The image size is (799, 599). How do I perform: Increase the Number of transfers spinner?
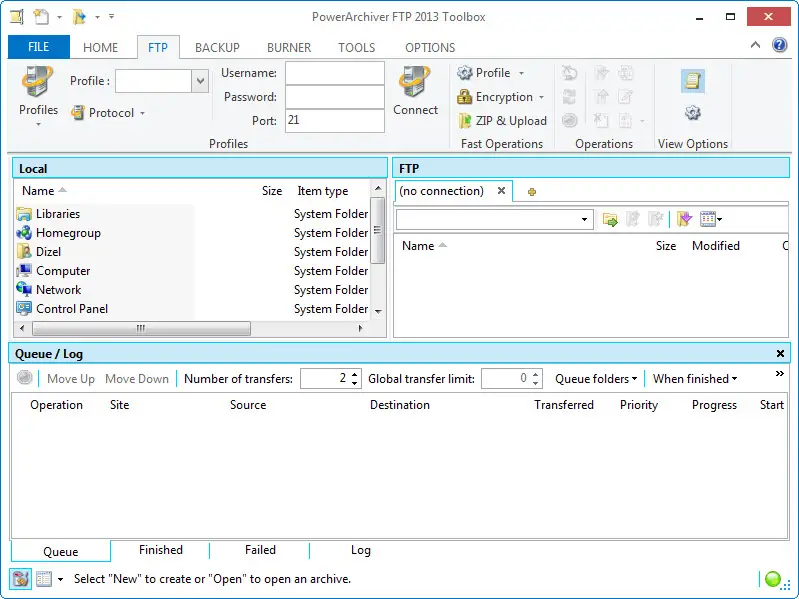tap(355, 374)
